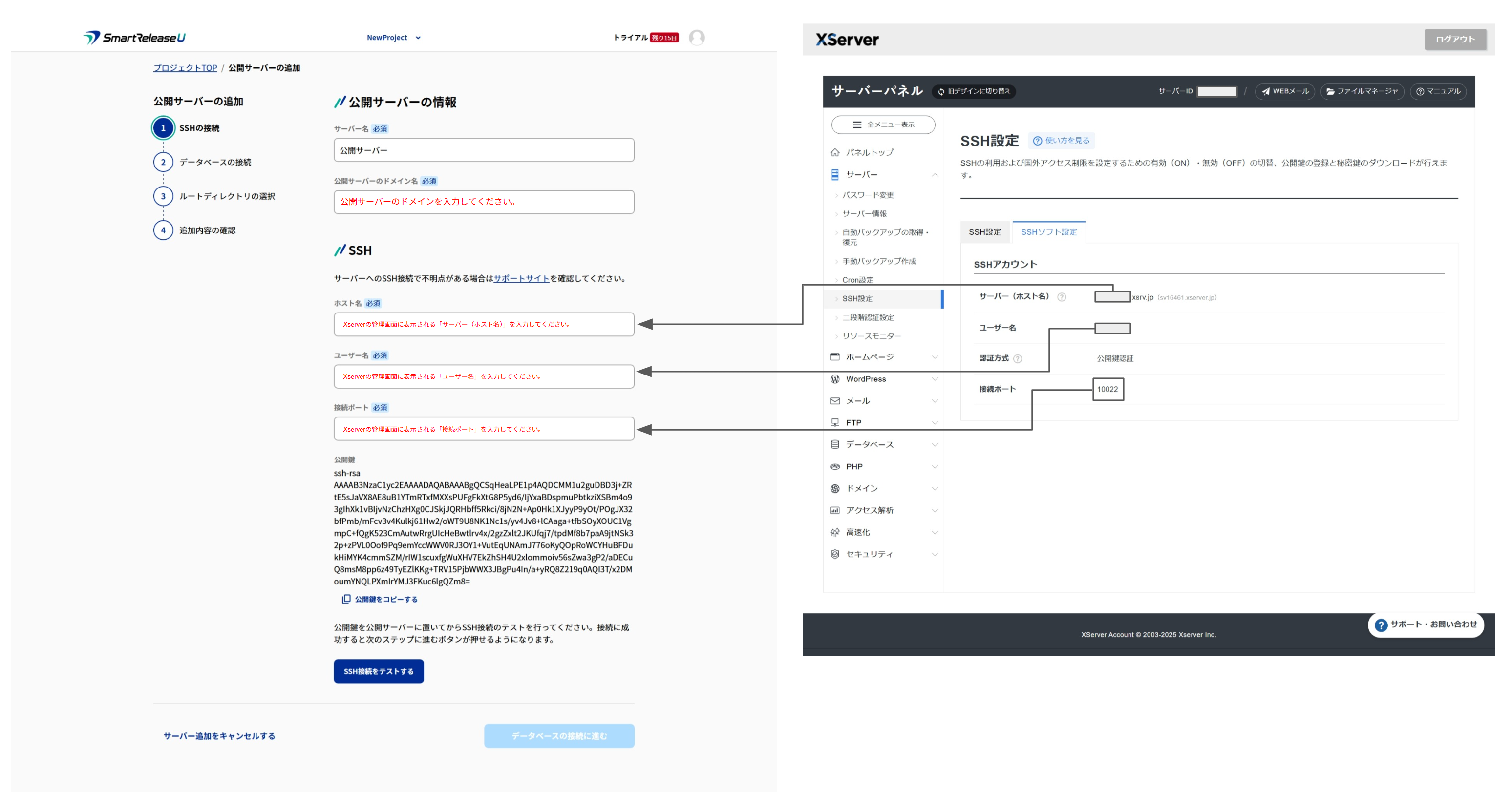Select step 2 database connection circle
This screenshot has width=1512, height=792.
(163, 163)
